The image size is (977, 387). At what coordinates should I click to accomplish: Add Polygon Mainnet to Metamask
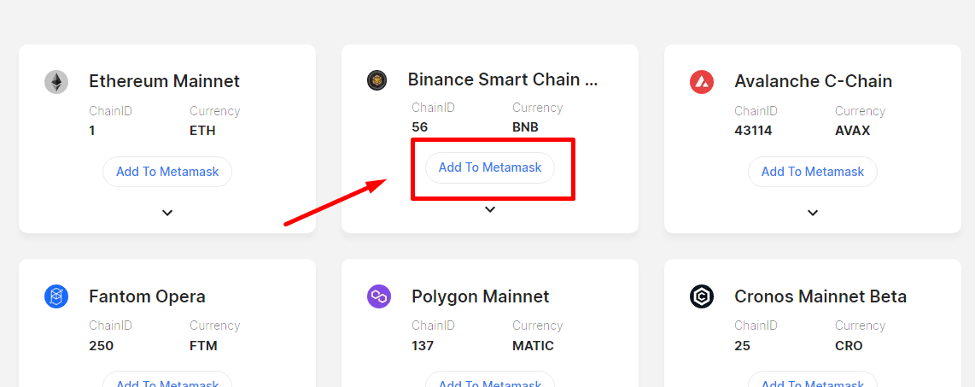coord(490,380)
